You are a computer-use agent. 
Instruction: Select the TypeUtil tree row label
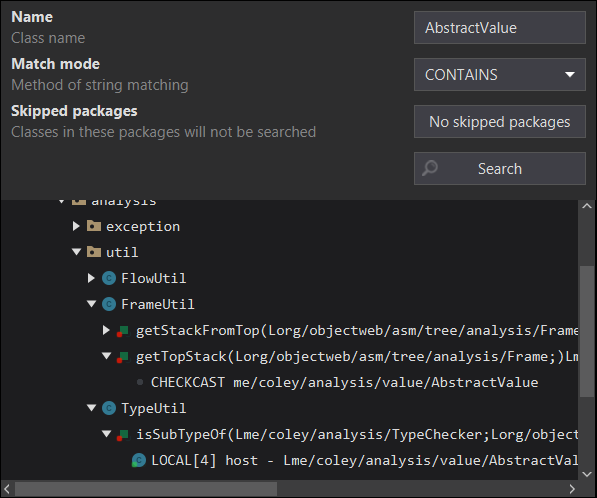tap(153, 408)
